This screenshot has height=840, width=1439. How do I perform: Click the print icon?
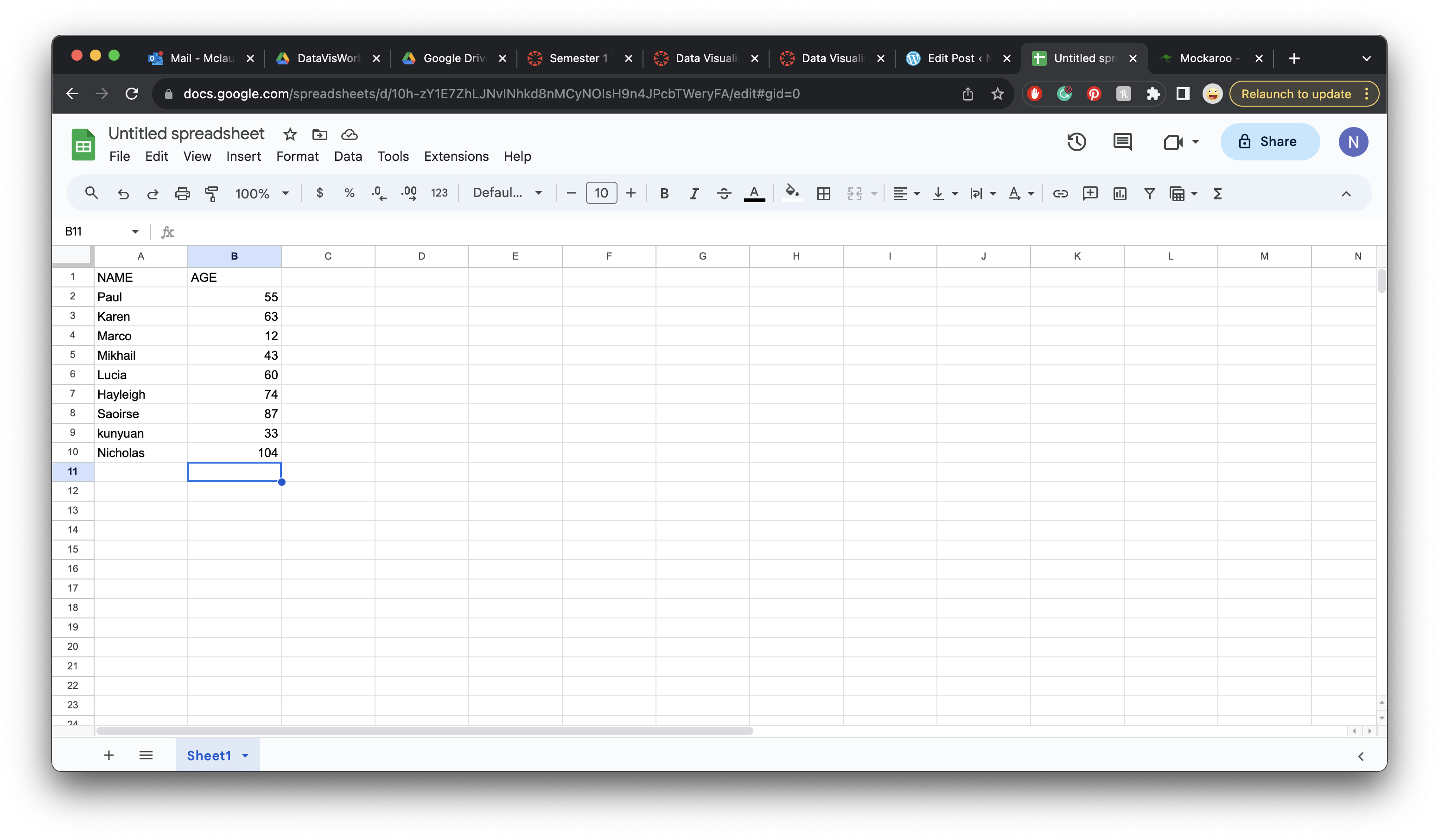pyautogui.click(x=182, y=194)
